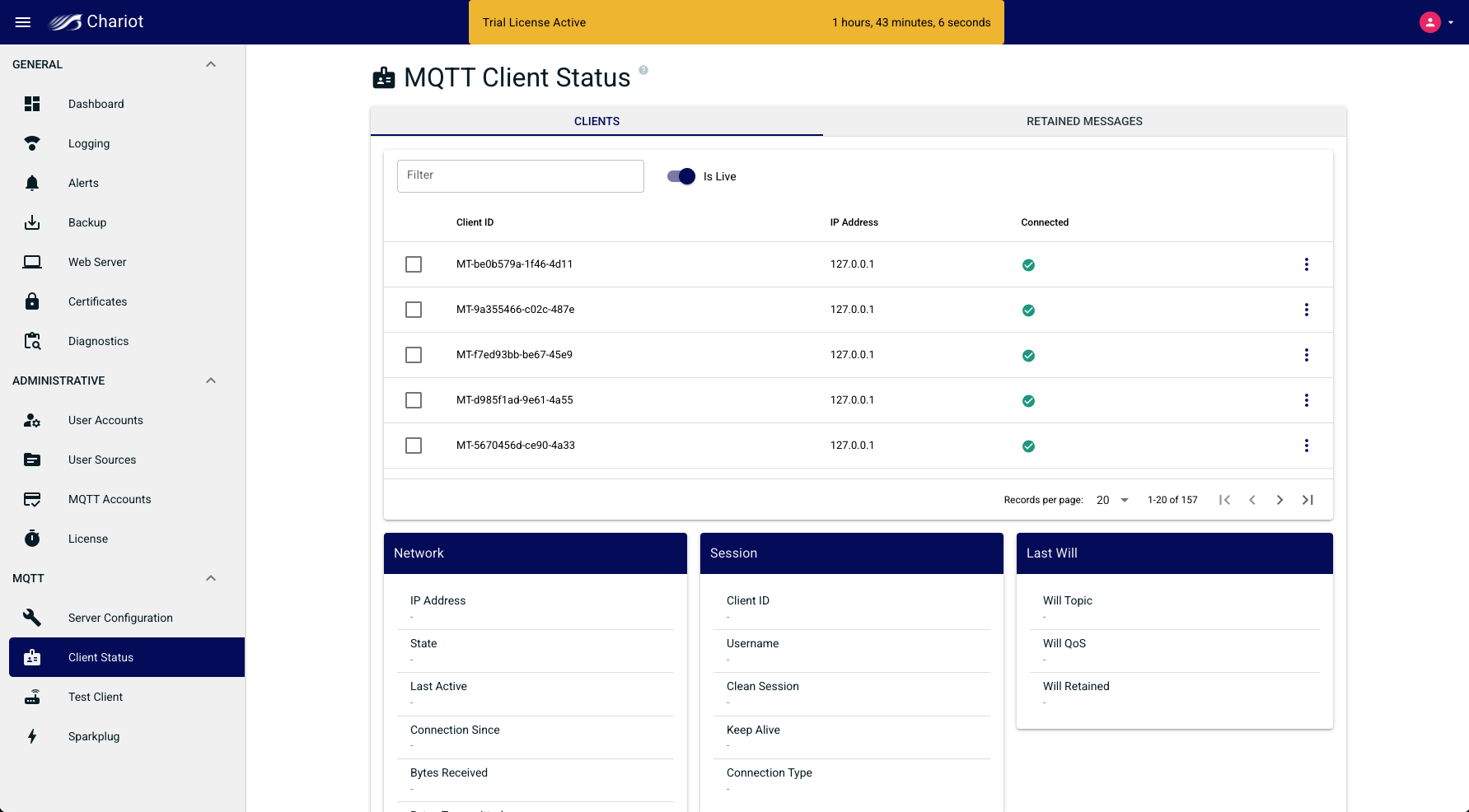Check the box for MT-9a355466-c02c-487e
Screen dimensions: 1469x812
pos(414,310)
